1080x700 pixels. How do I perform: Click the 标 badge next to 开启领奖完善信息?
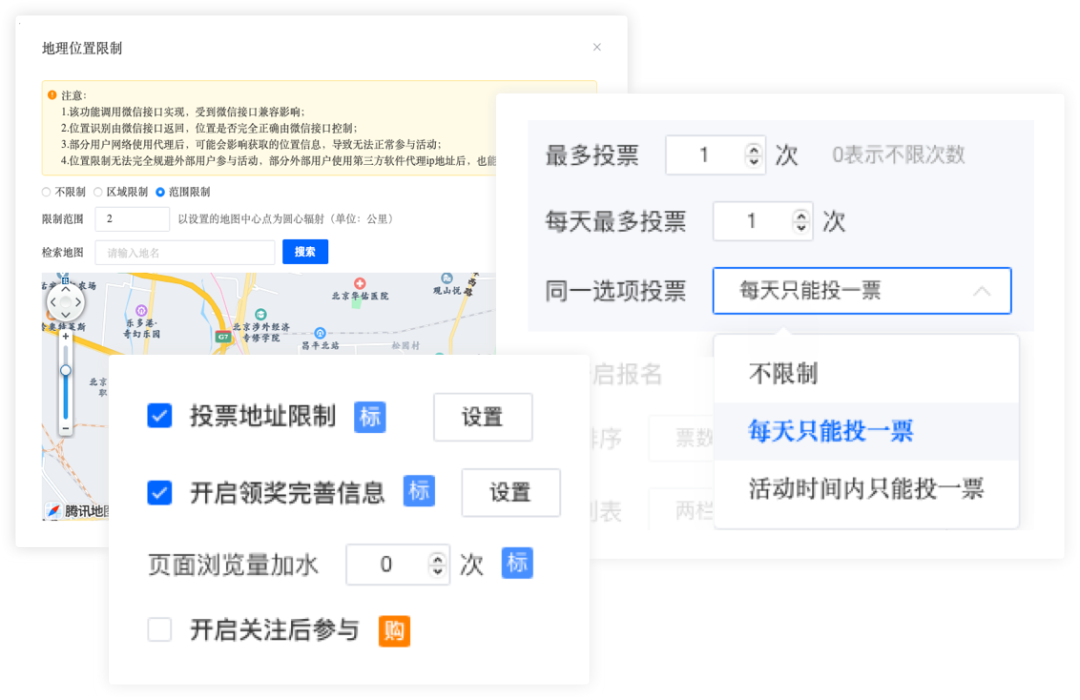[419, 491]
